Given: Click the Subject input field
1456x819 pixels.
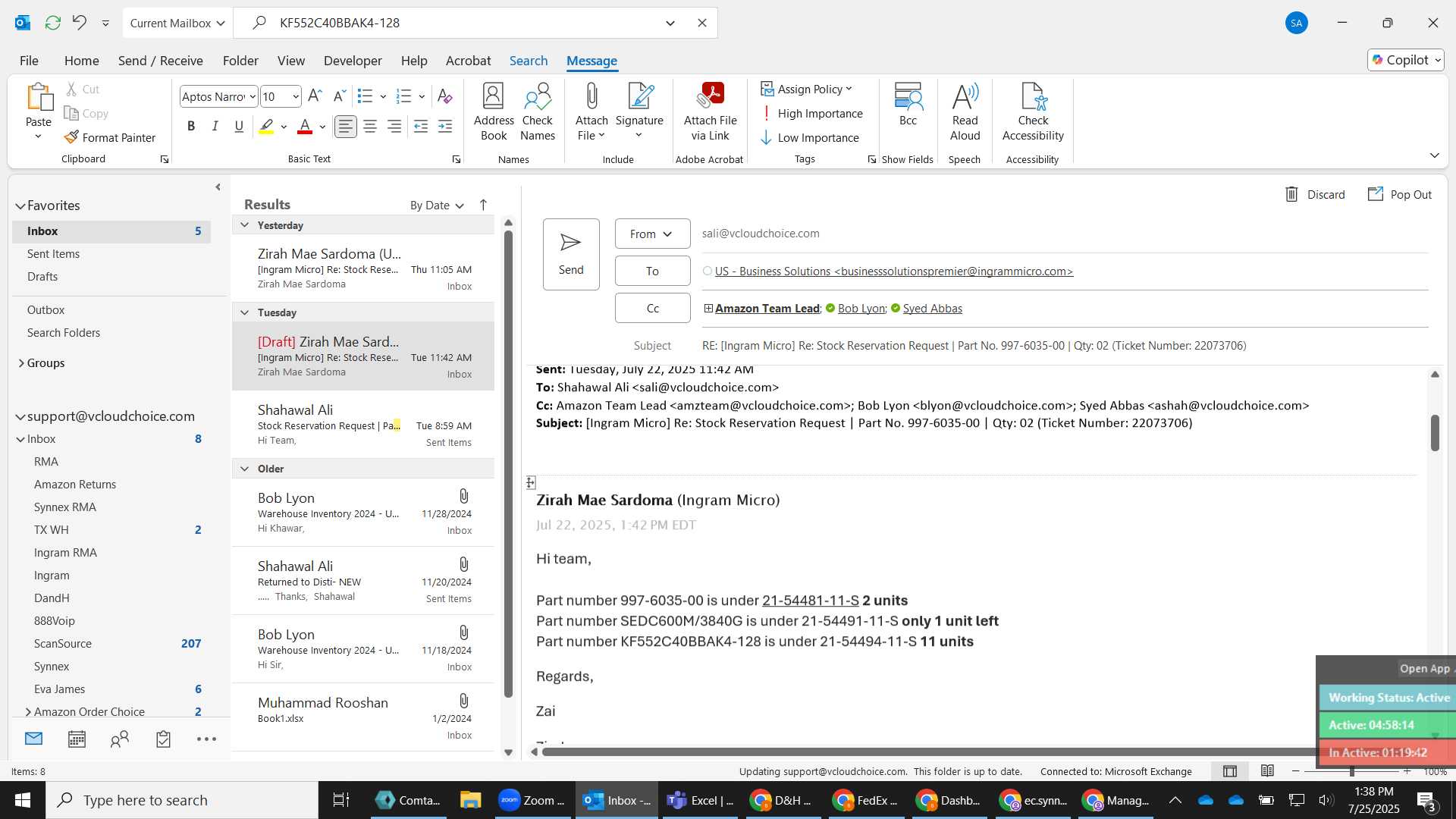Looking at the screenshot, I should (x=1065, y=346).
